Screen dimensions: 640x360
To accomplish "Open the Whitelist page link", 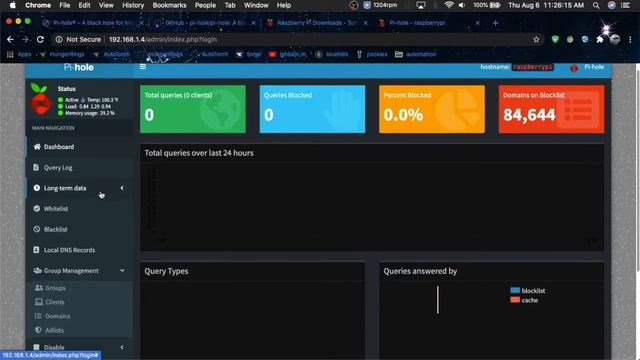I will pos(56,209).
